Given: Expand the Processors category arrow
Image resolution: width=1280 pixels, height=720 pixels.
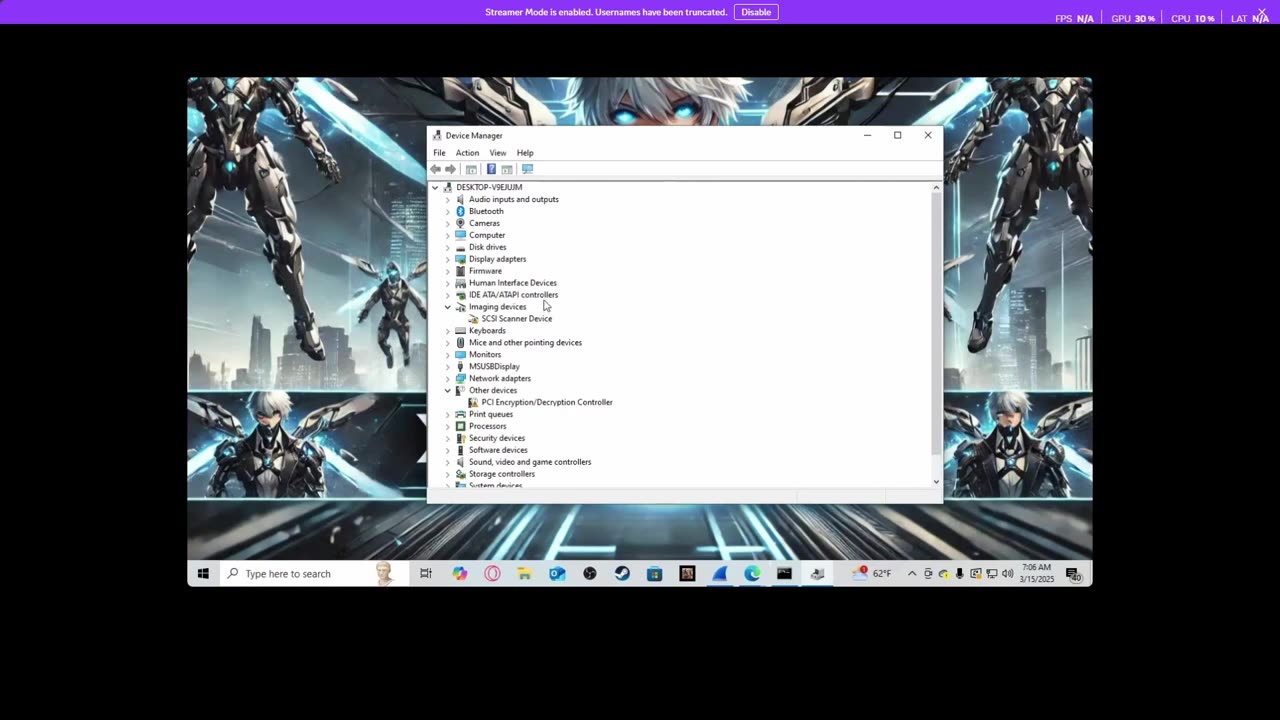Looking at the screenshot, I should (x=447, y=426).
